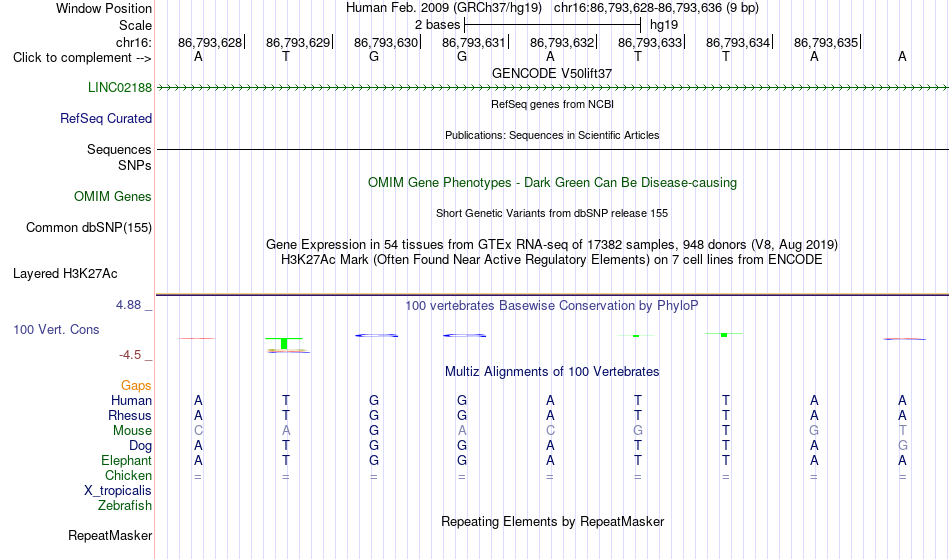
Task: Click the hg19 label beside the scale bar
Action: pos(664,25)
